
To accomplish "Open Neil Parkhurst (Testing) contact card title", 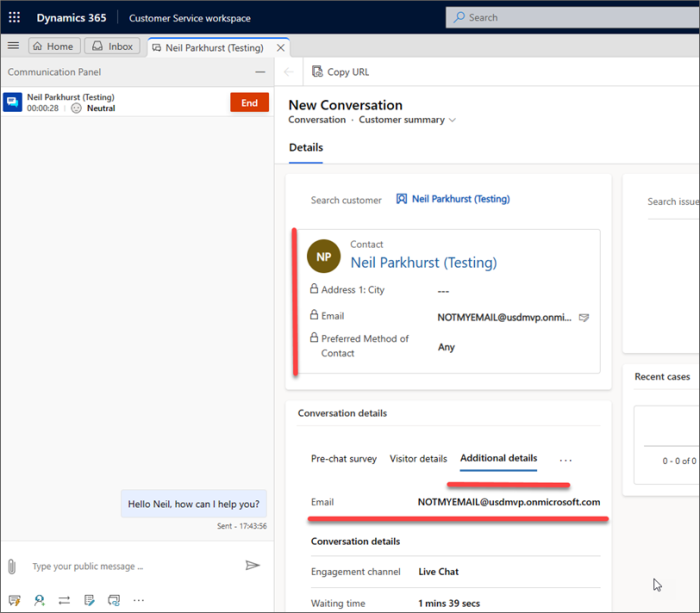I will point(424,263).
